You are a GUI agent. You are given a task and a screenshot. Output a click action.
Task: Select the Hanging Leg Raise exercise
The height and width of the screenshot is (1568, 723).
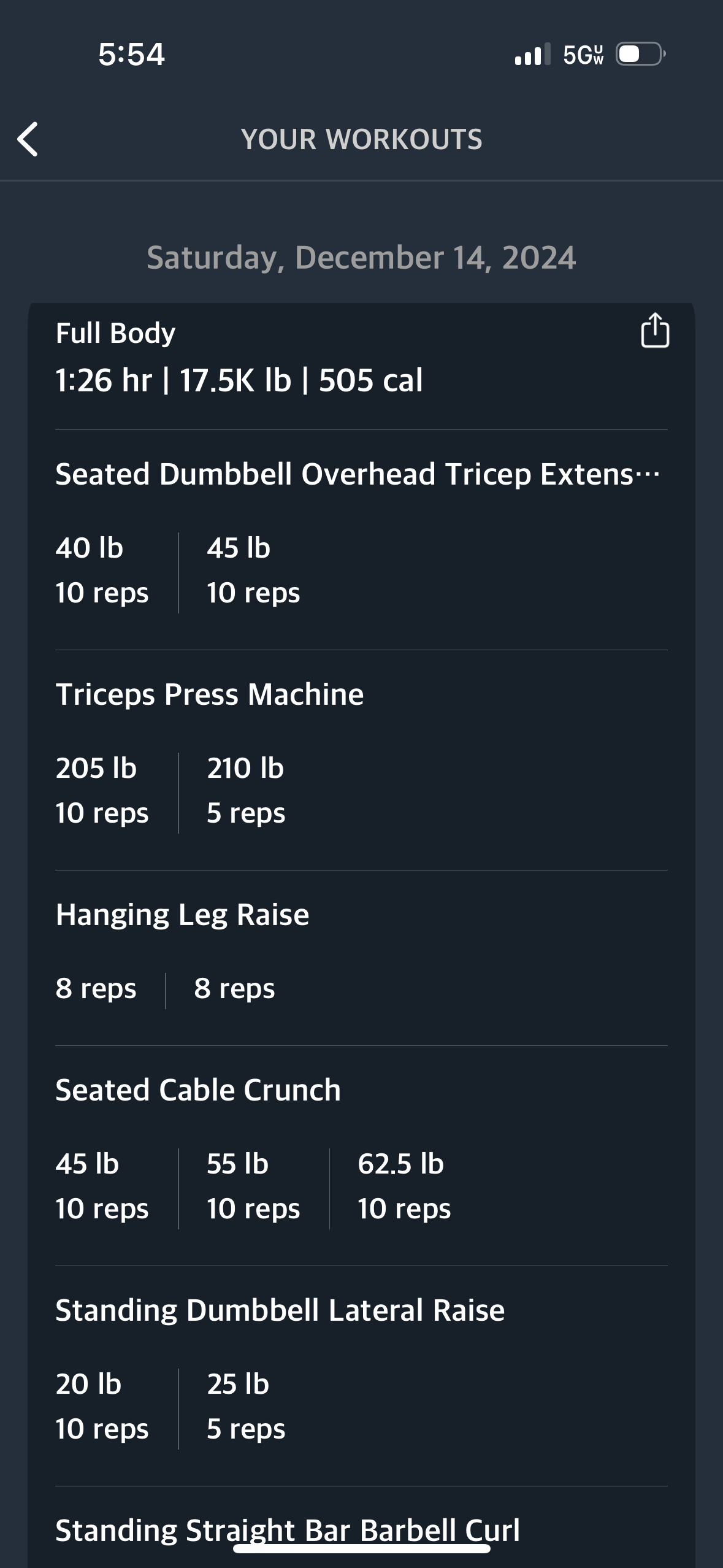click(x=182, y=915)
